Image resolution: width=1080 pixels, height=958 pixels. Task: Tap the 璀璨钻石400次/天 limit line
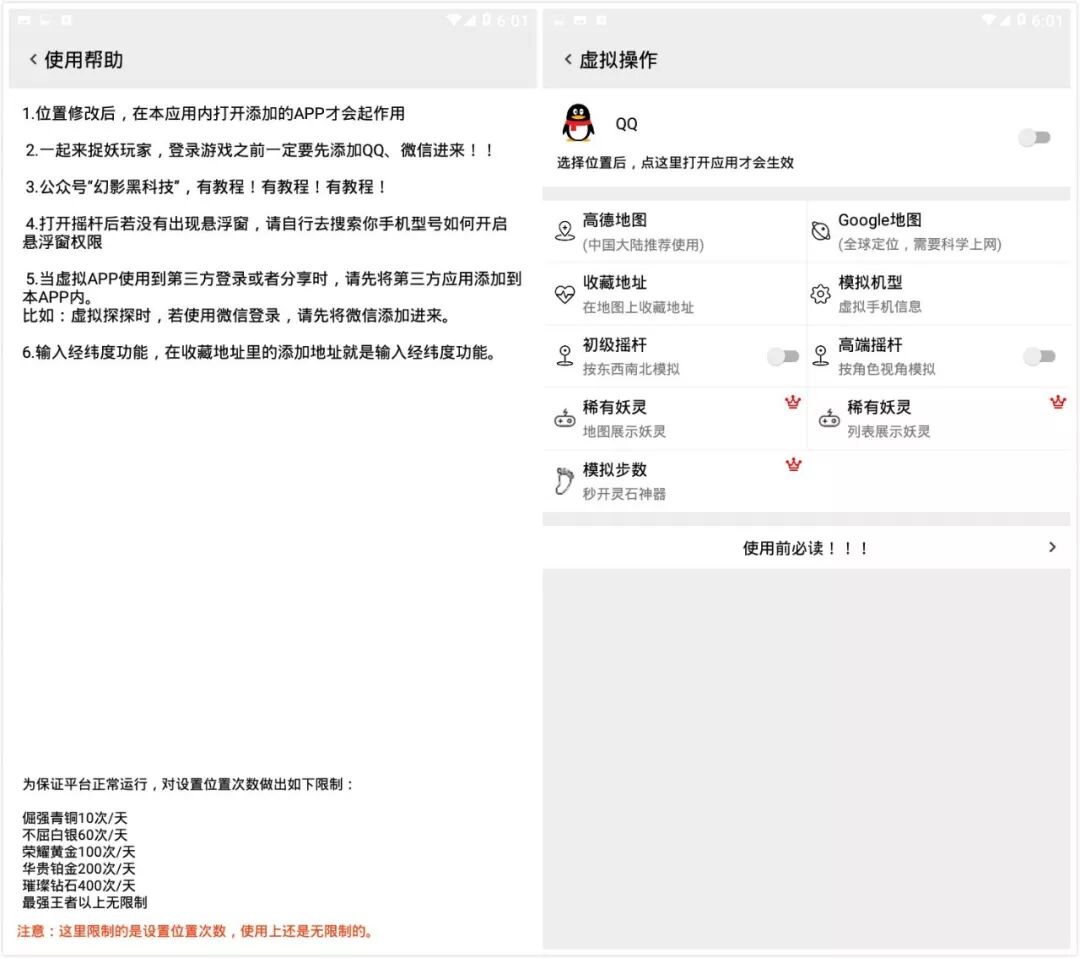point(79,885)
